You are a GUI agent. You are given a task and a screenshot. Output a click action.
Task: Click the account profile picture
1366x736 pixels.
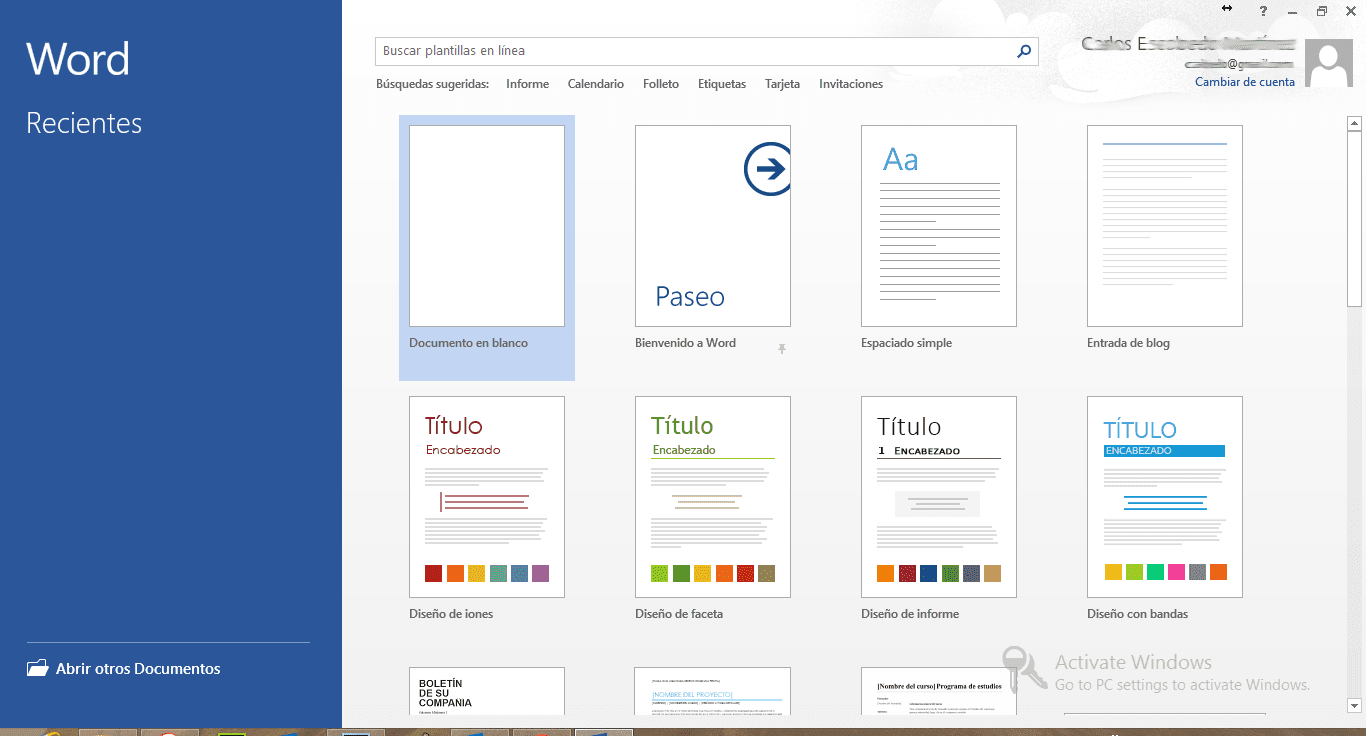point(1331,65)
